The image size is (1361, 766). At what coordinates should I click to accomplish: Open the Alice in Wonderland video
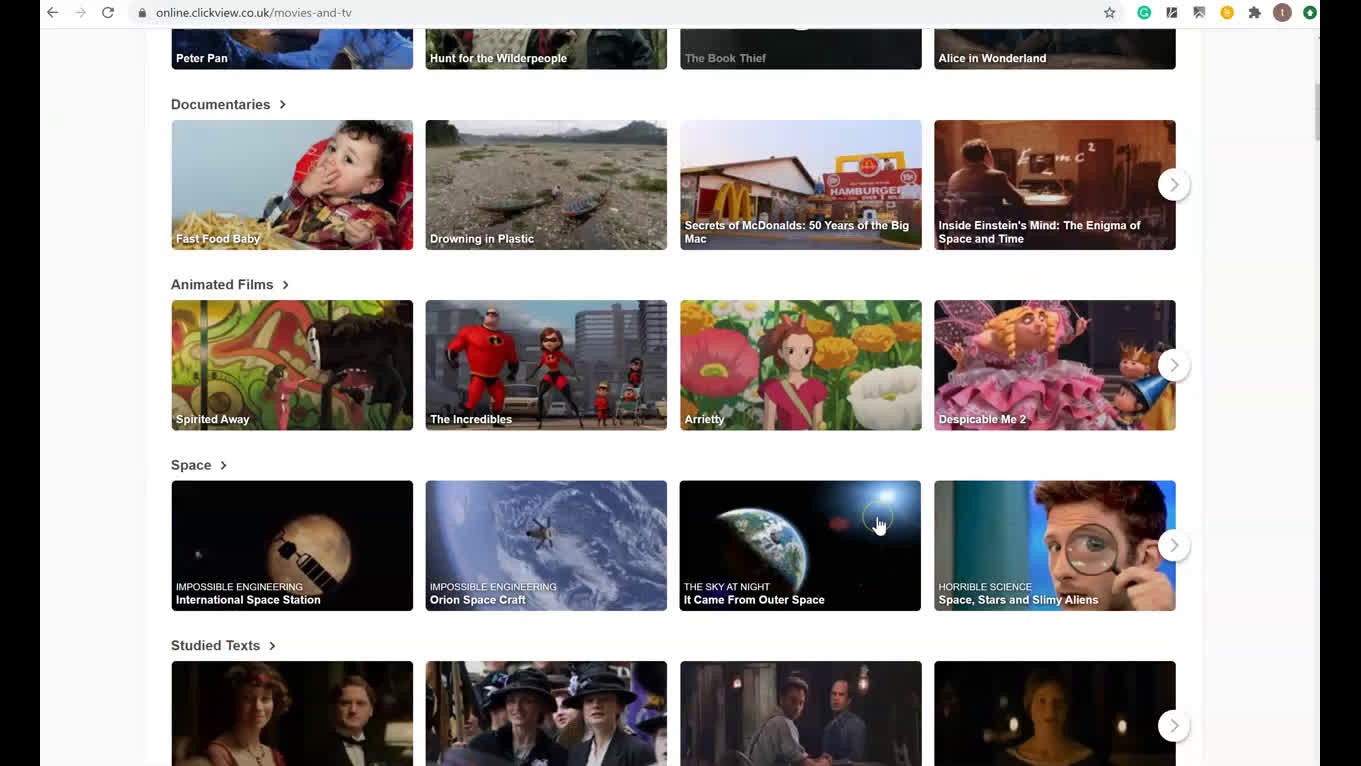[1055, 49]
